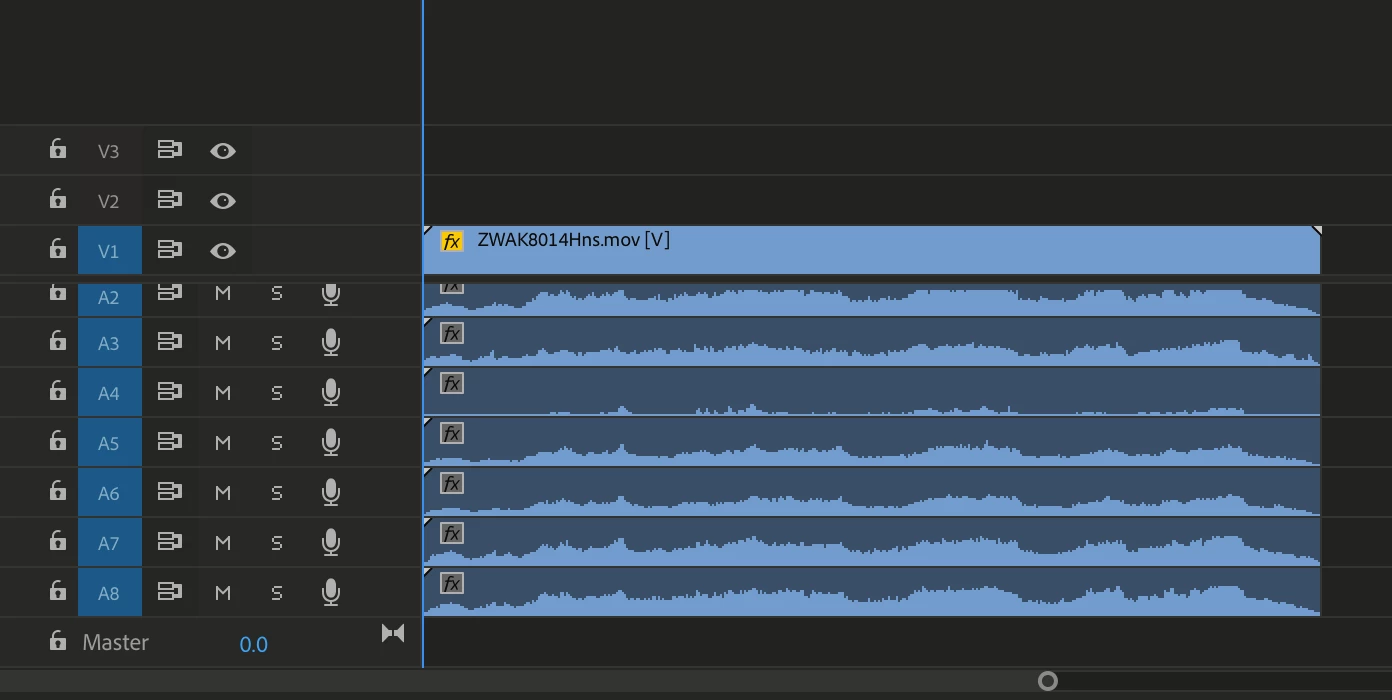Solo audio track A3
Viewport: 1392px width, 700px height.
coord(277,343)
